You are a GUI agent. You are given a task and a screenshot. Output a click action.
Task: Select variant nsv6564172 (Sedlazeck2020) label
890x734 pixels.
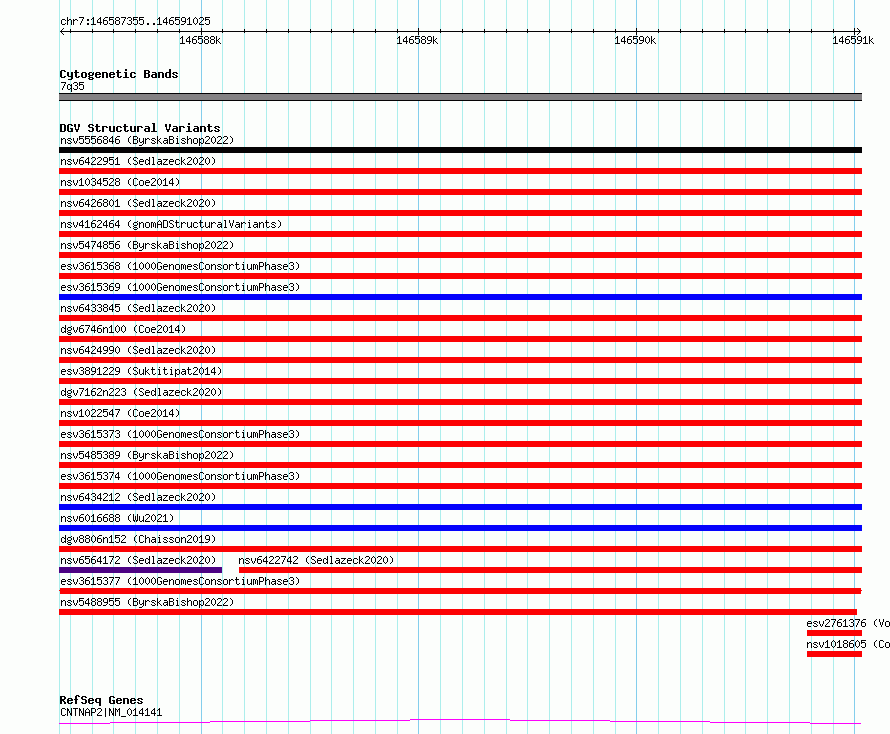tap(138, 560)
